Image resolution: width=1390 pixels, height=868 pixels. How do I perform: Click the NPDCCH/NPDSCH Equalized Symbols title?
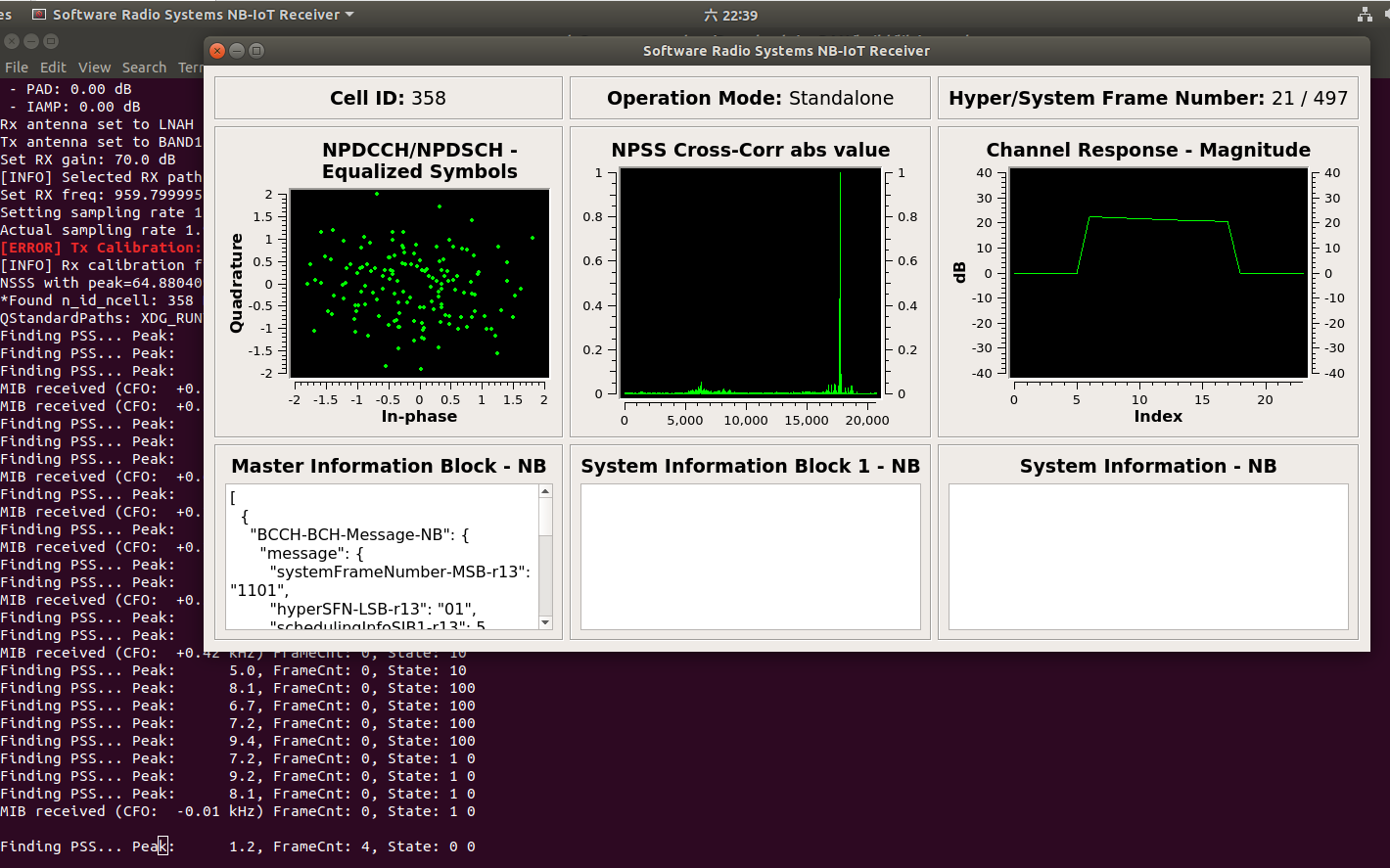[x=419, y=160]
